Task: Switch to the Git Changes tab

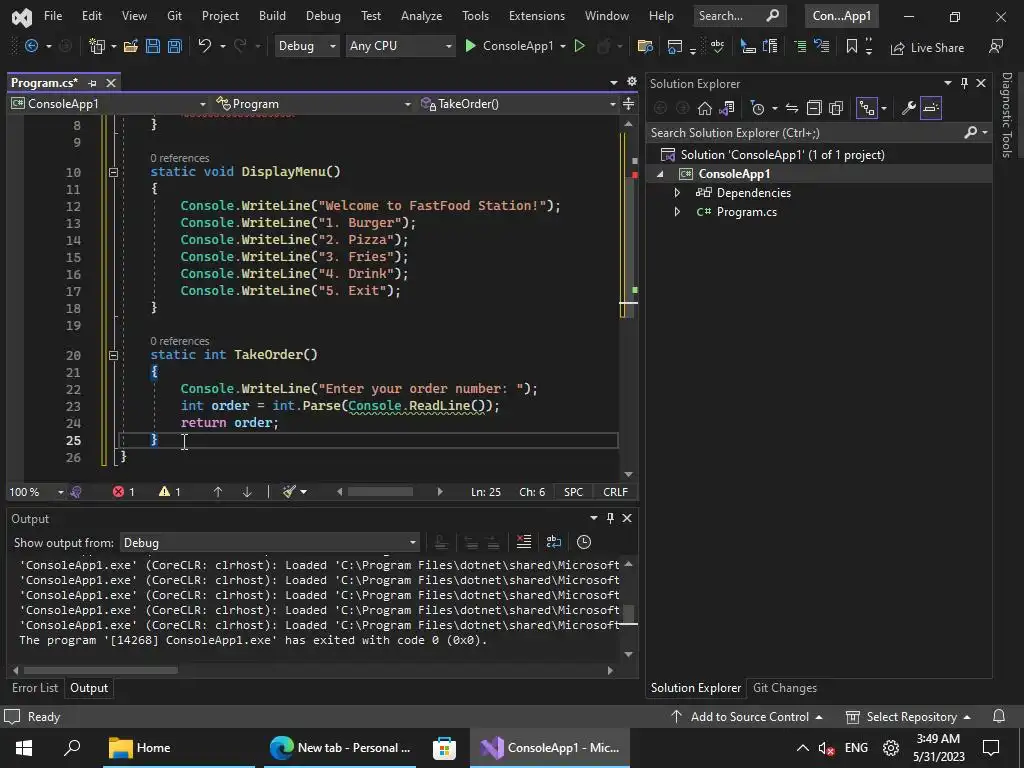Action: click(785, 688)
